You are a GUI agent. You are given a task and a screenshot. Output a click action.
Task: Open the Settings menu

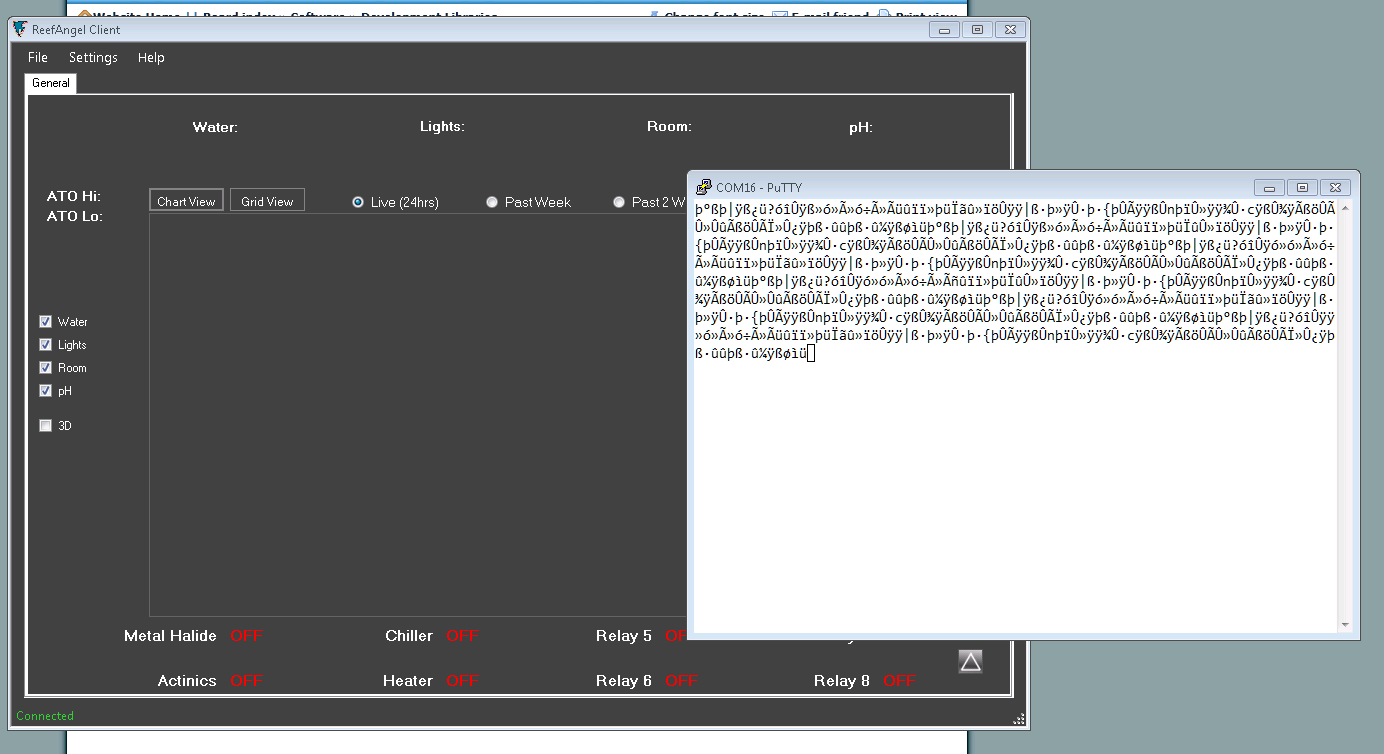93,58
